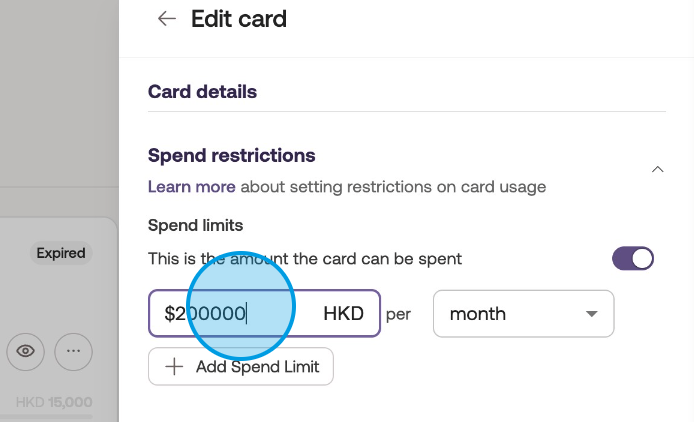Click the Spend restrictions heading
The height and width of the screenshot is (422, 694).
coord(231,156)
